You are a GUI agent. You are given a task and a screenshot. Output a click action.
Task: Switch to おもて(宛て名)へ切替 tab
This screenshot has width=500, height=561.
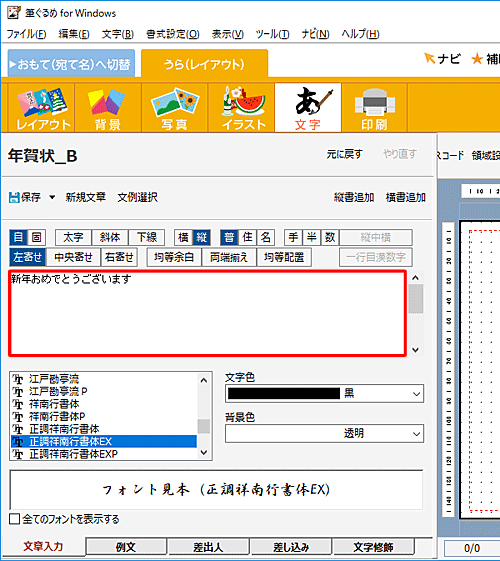(71, 64)
